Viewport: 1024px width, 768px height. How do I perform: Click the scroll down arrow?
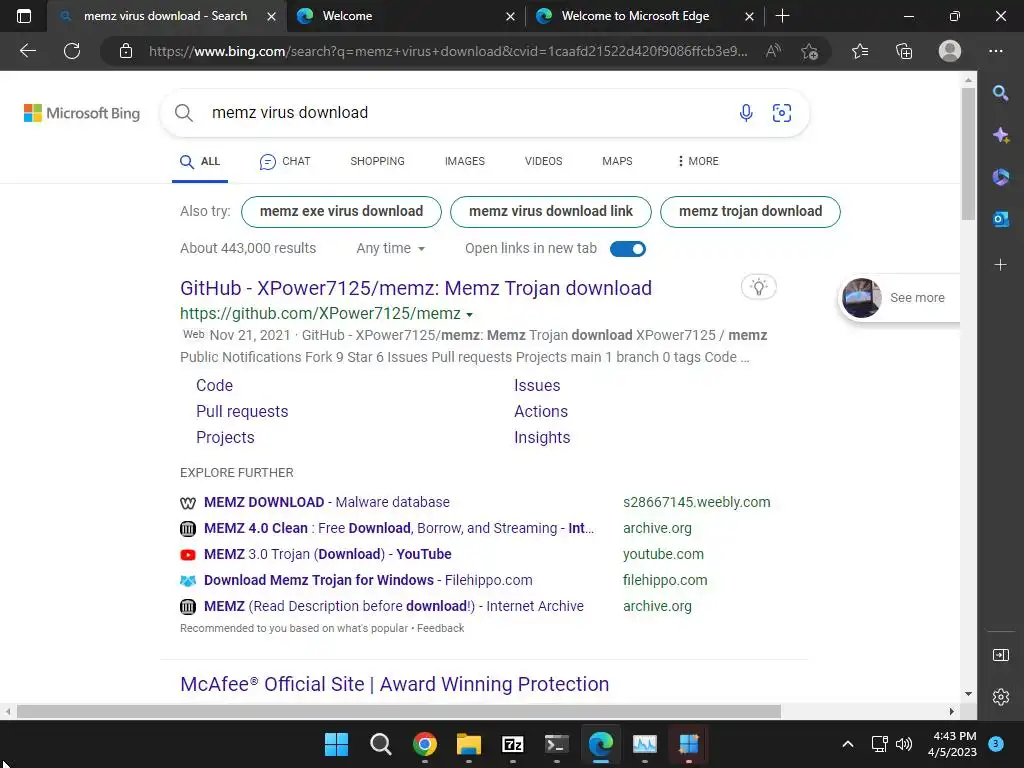point(968,694)
